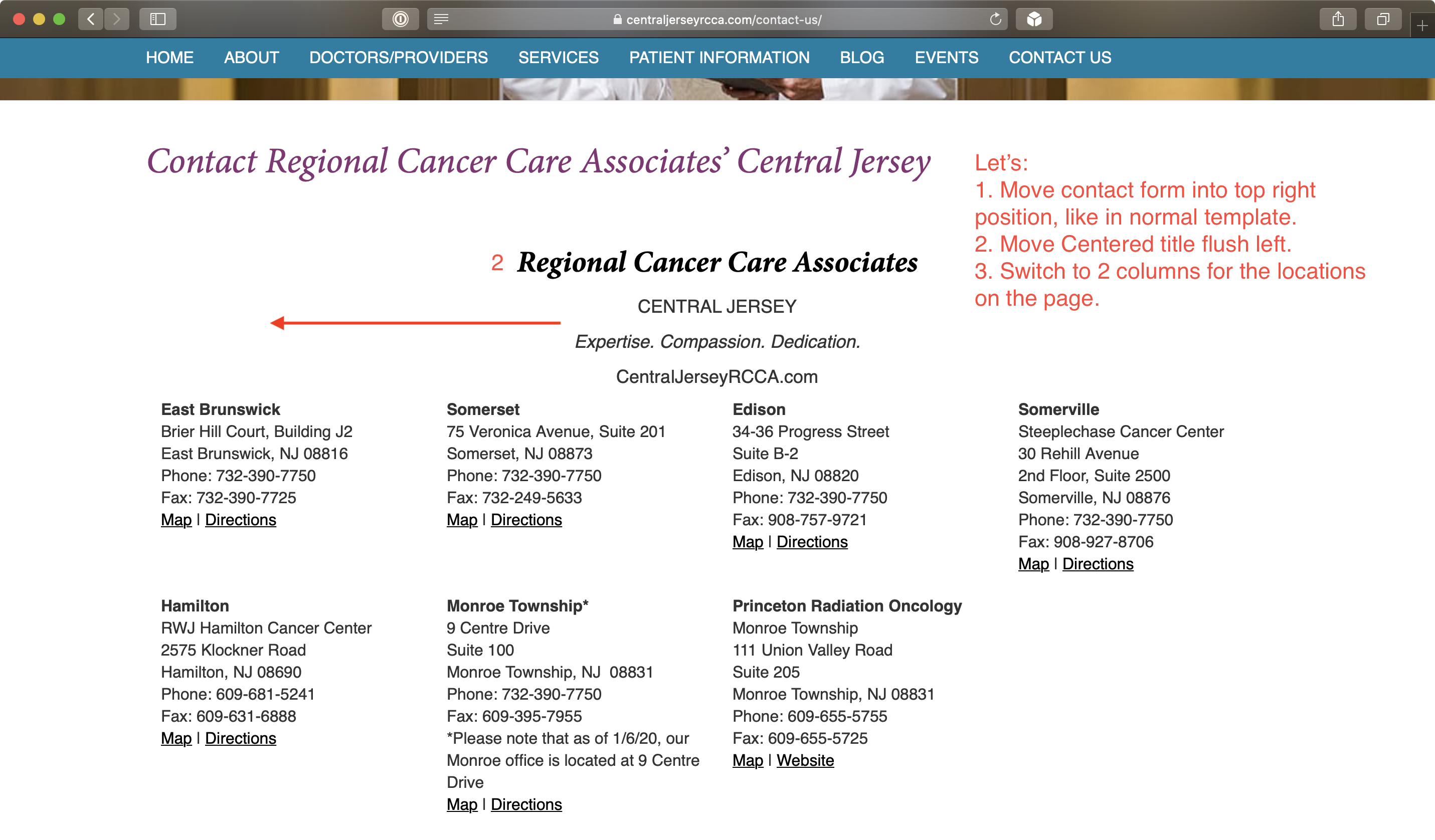Open the SERVICES menu item

[x=558, y=58]
